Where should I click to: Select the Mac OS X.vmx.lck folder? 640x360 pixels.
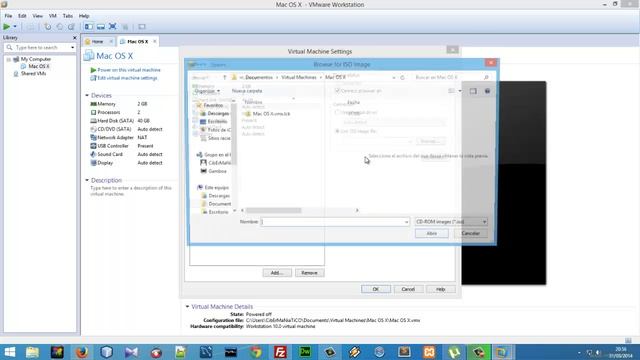[268, 114]
